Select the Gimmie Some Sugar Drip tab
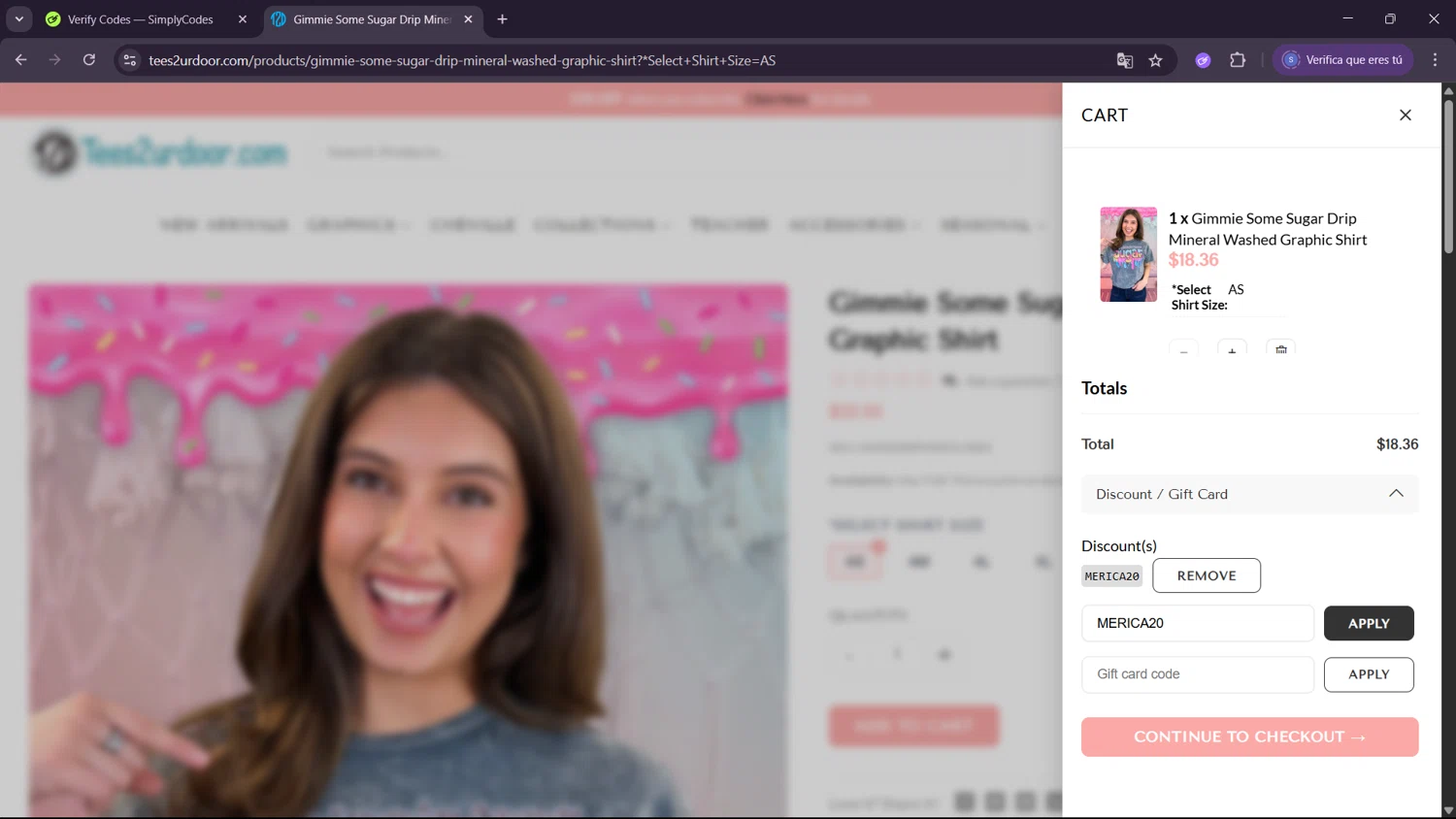The width and height of the screenshot is (1456, 819). (373, 19)
